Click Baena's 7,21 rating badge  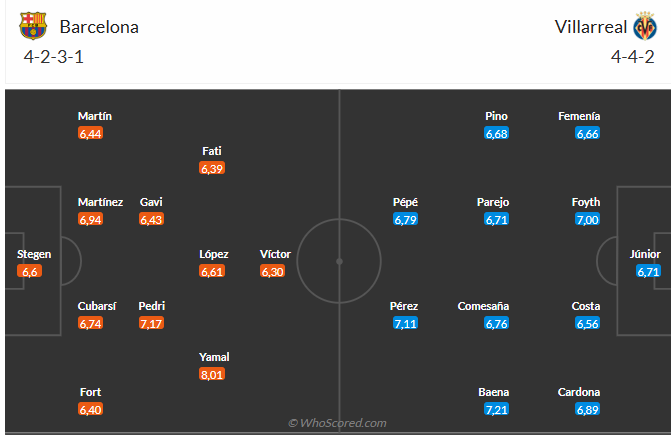tap(497, 410)
